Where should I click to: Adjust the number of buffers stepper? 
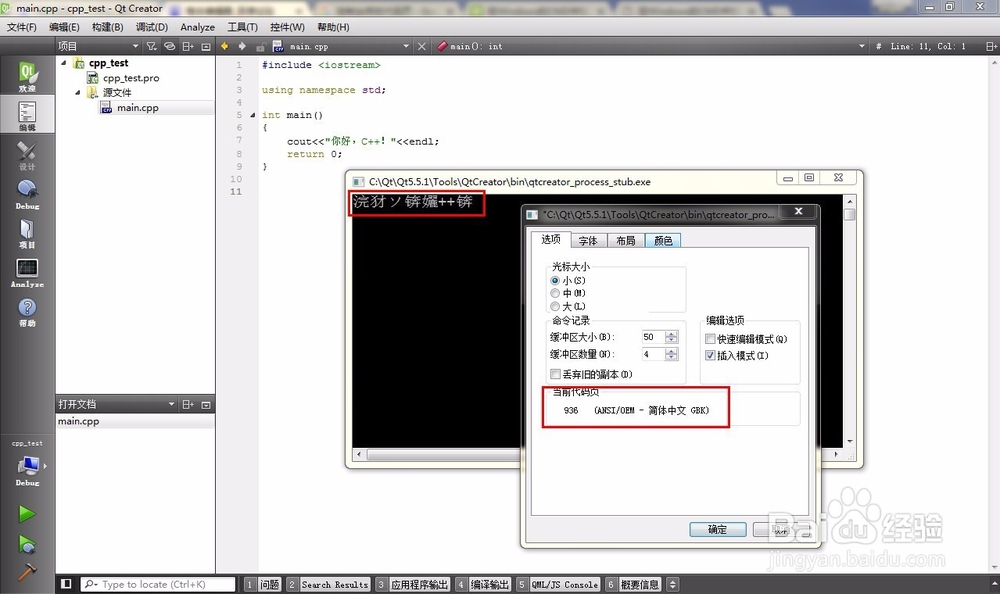click(671, 354)
